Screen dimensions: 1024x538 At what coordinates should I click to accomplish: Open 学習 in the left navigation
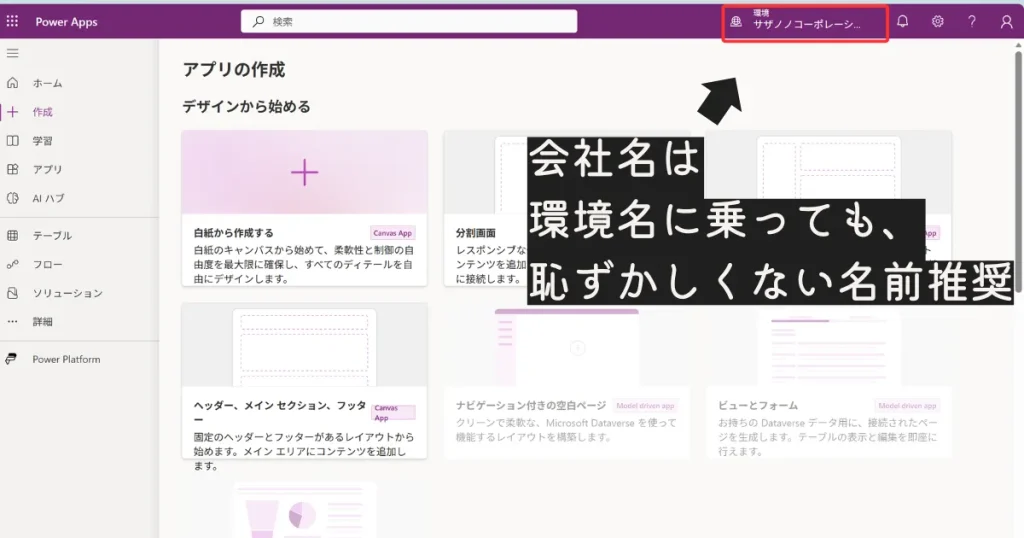pos(42,141)
